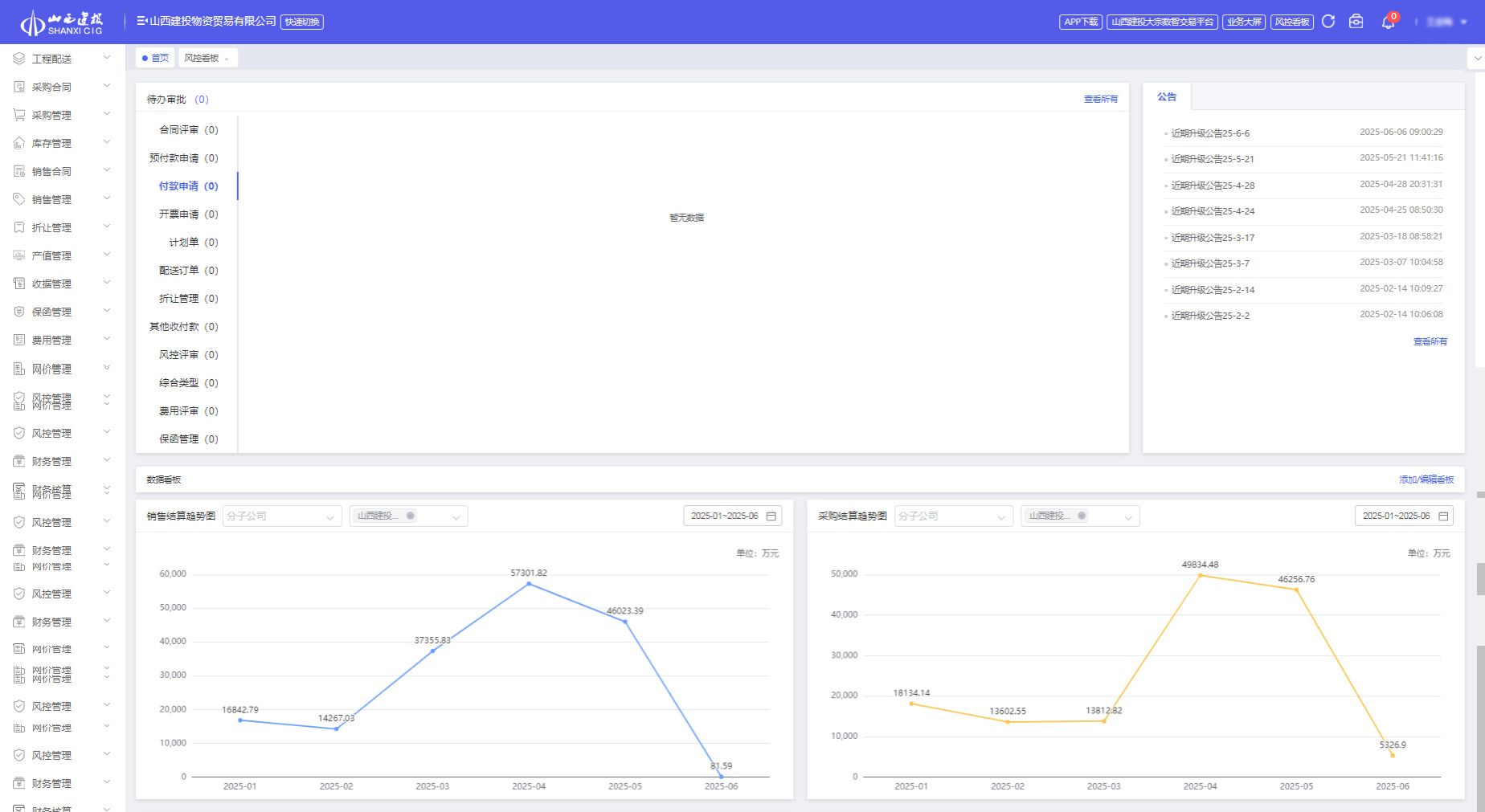Click the 销售合同 sidebar icon
The image size is (1485, 812).
19,171
